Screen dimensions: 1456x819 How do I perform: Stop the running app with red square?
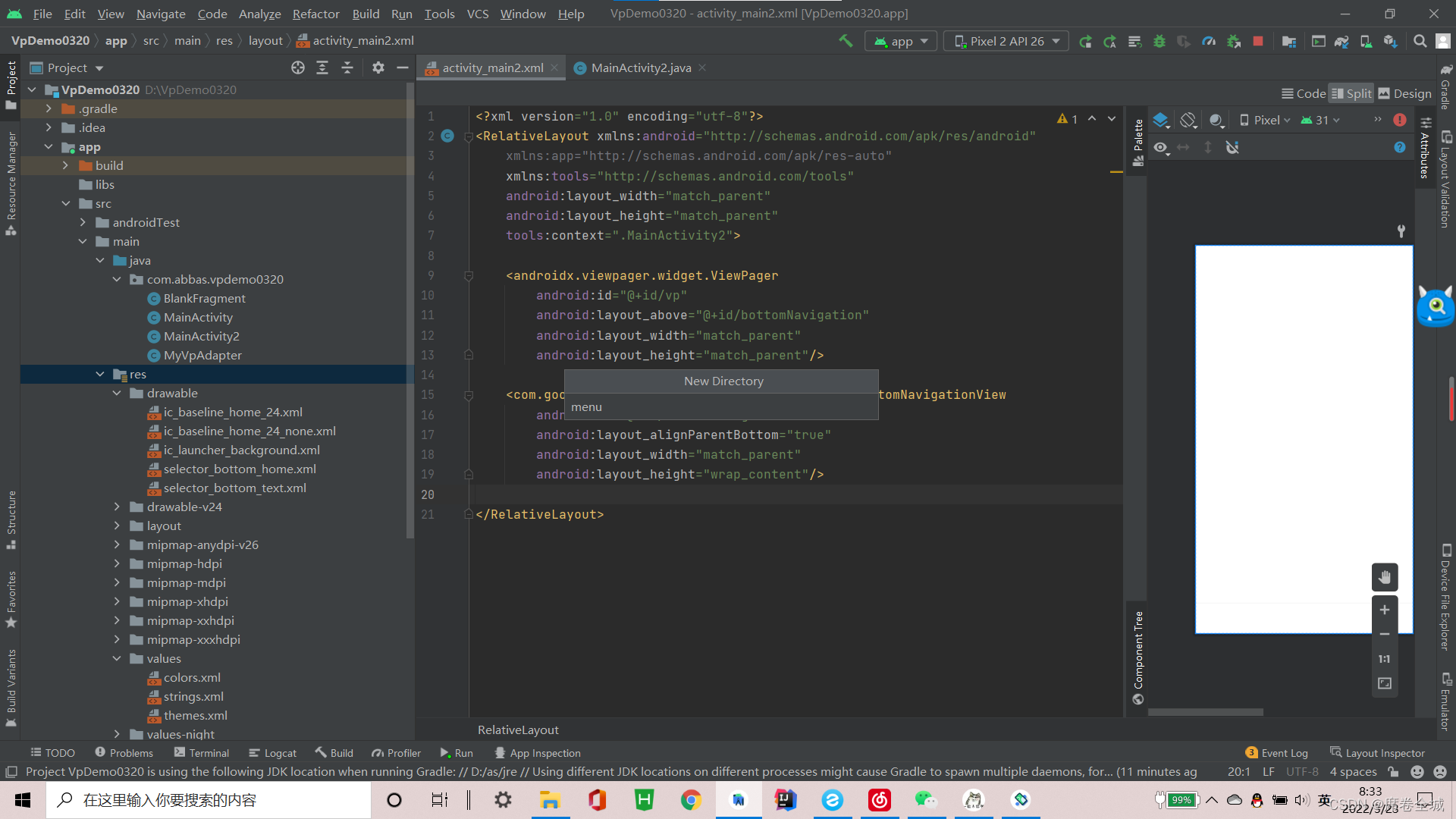coord(1258,41)
